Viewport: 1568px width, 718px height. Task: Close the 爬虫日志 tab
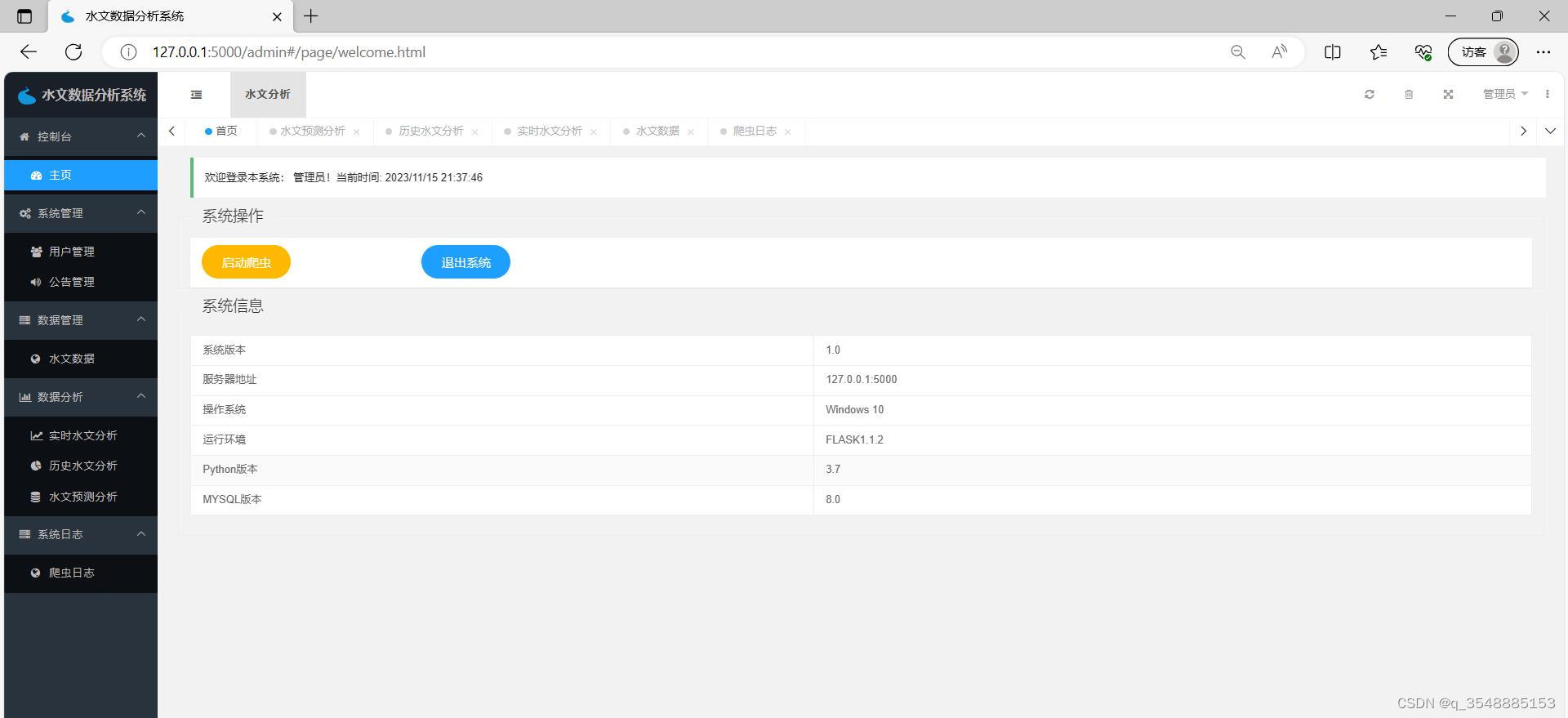(787, 132)
